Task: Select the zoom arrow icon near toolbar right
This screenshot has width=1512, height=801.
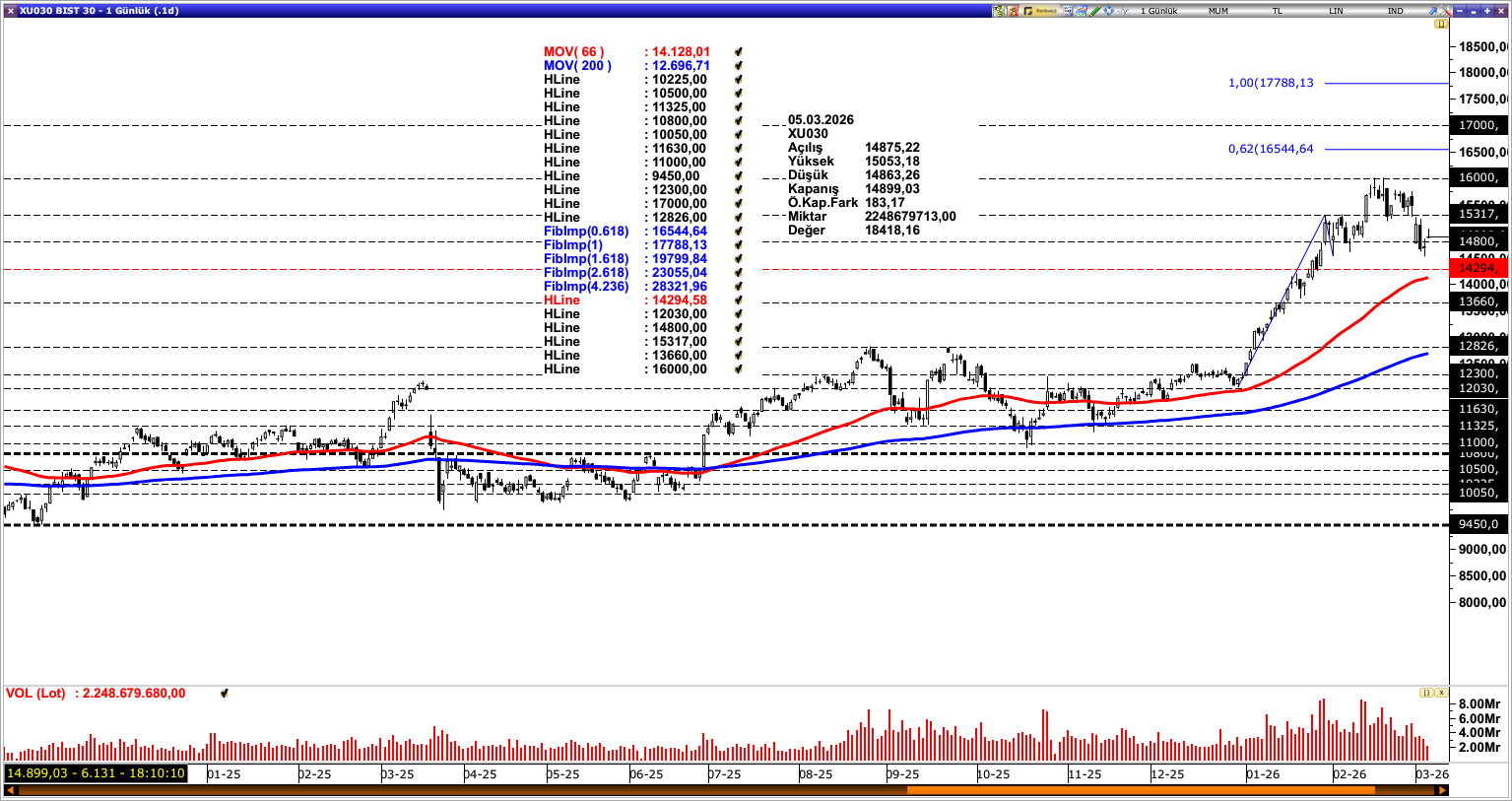Action: tap(1433, 11)
